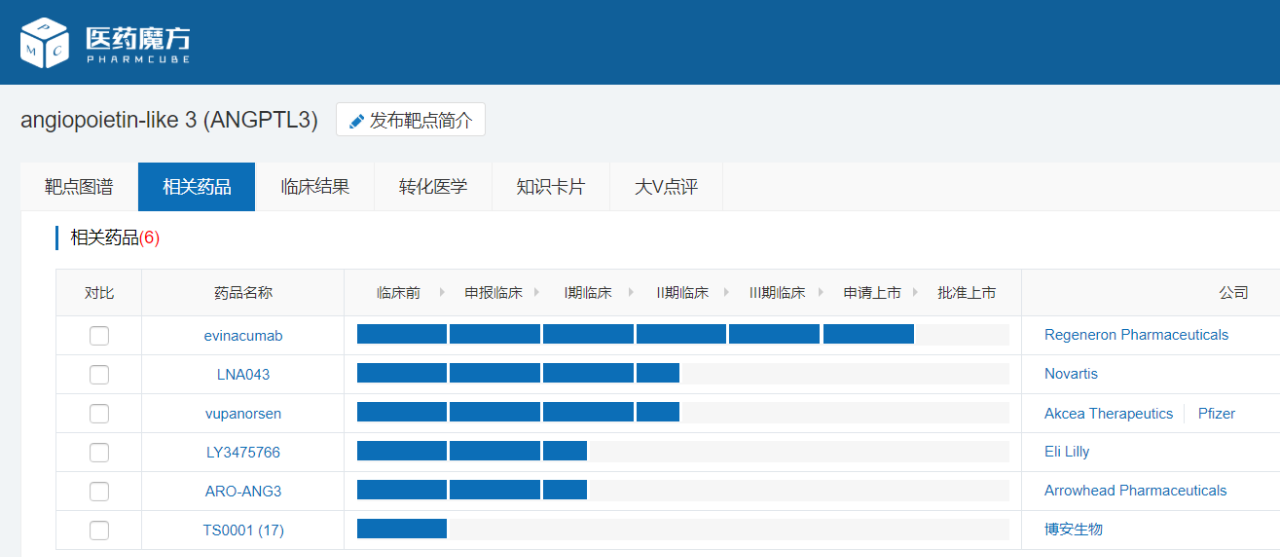Click the 申请上市 stage header

pos(872,293)
